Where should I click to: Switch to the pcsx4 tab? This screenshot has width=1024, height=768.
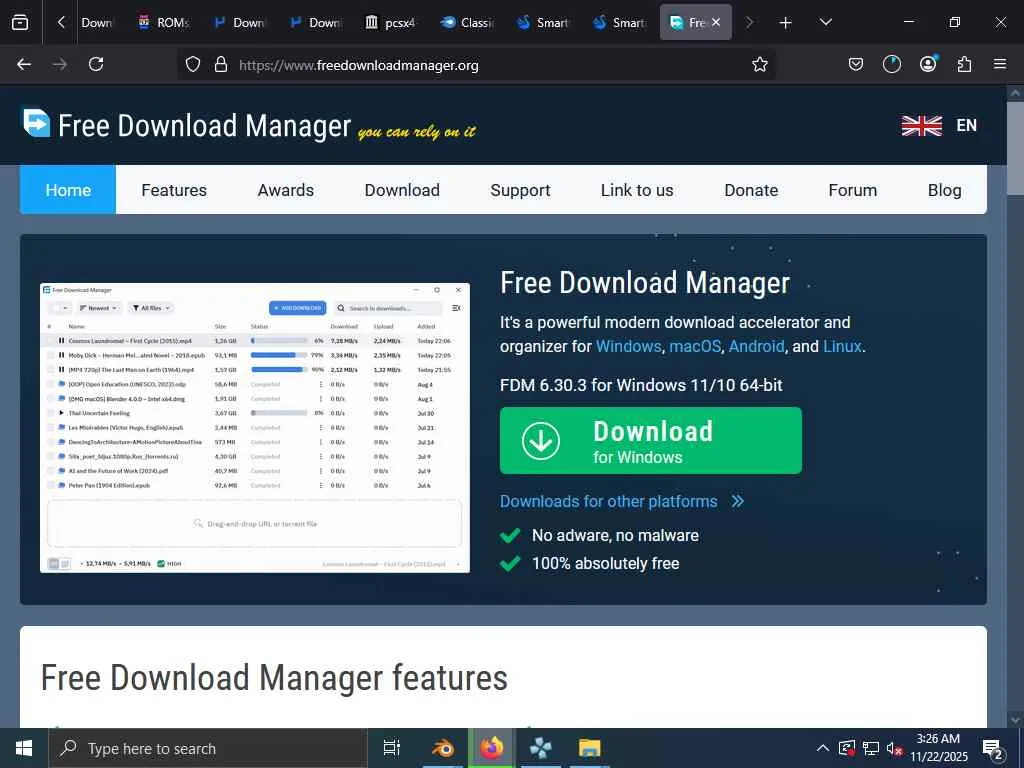[390, 23]
